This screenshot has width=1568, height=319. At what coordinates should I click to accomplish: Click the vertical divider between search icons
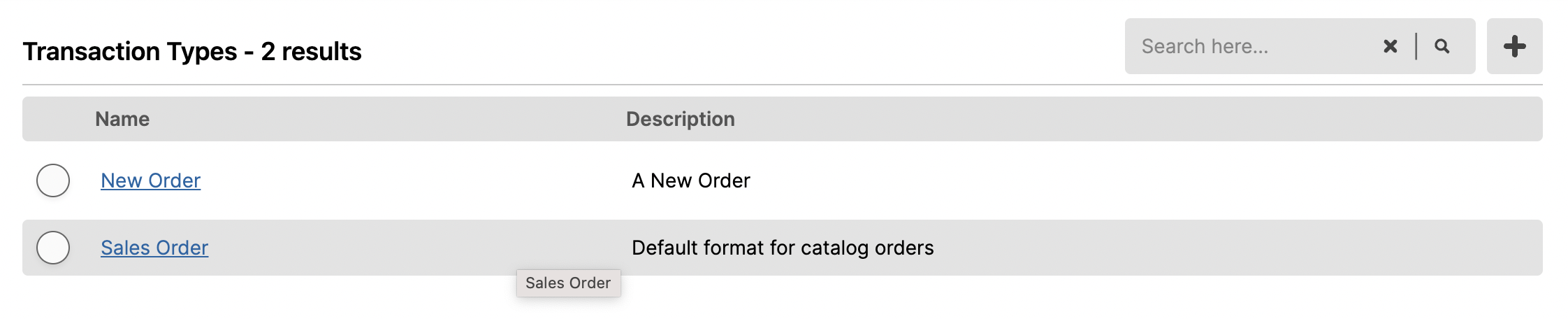[x=1416, y=46]
